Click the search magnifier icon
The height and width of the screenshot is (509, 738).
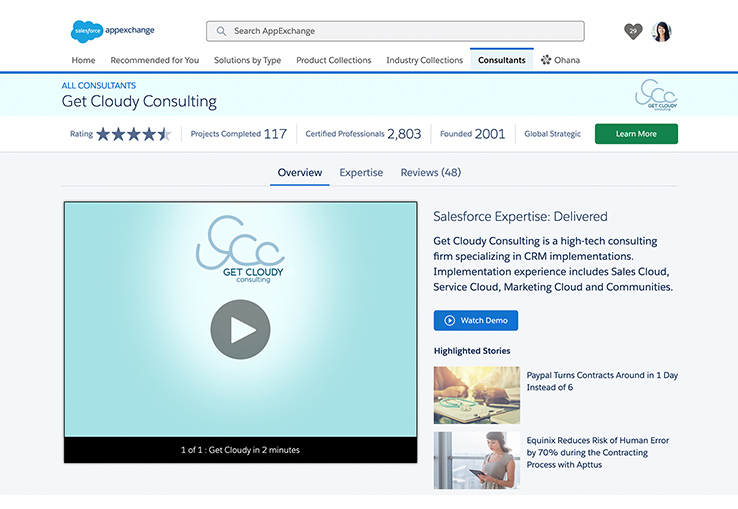click(221, 31)
